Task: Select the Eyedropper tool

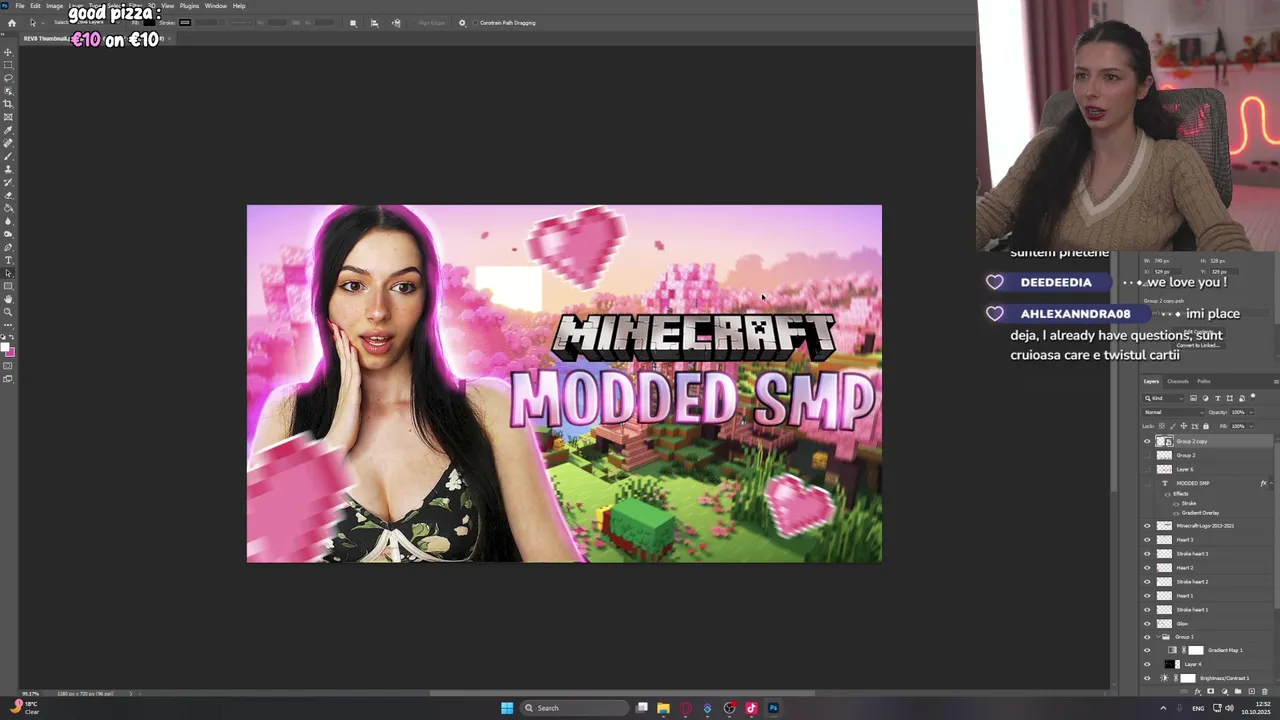Action: [x=8, y=129]
